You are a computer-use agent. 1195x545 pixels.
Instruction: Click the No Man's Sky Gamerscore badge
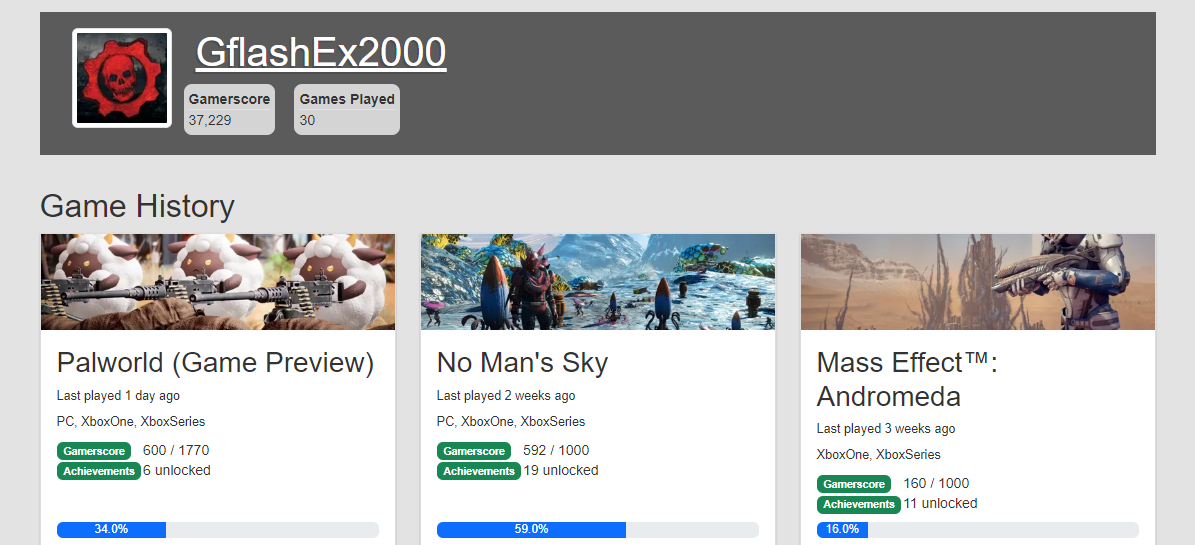pyautogui.click(x=474, y=451)
